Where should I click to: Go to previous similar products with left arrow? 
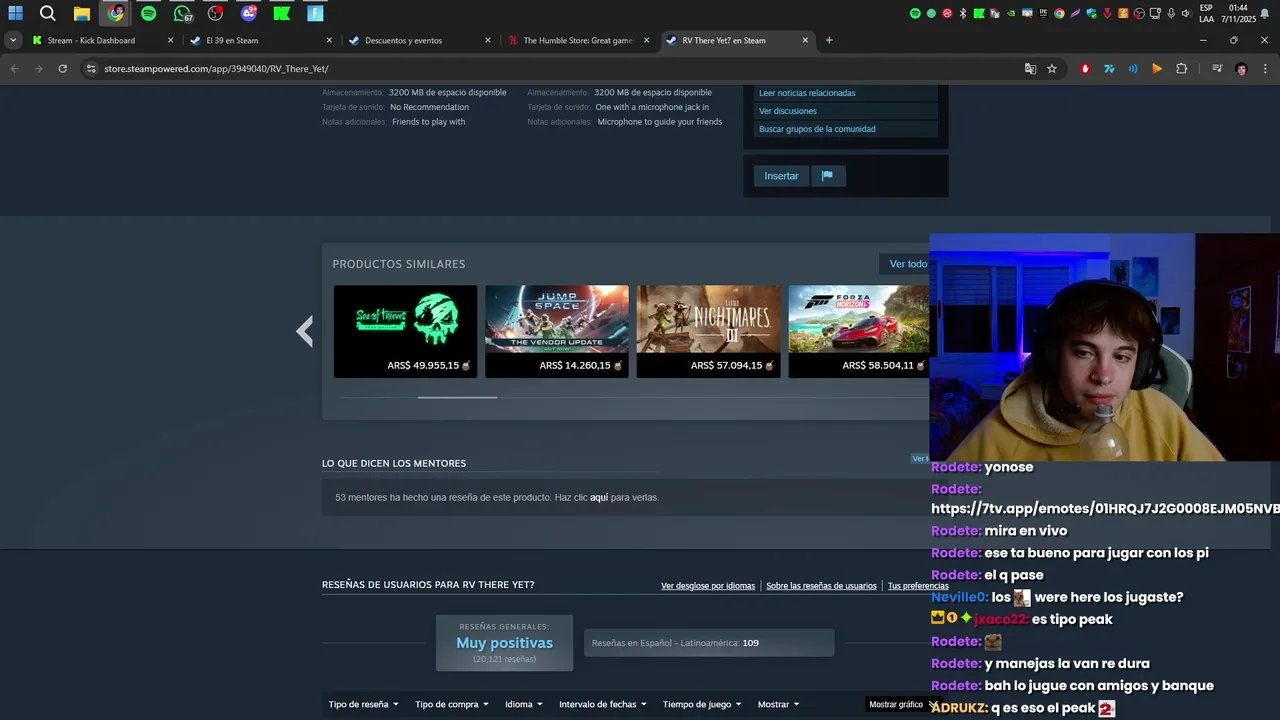coord(305,331)
